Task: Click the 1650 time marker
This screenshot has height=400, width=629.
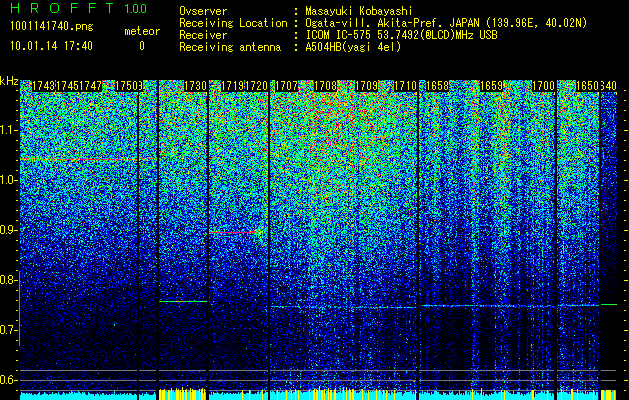Action: tap(587, 86)
